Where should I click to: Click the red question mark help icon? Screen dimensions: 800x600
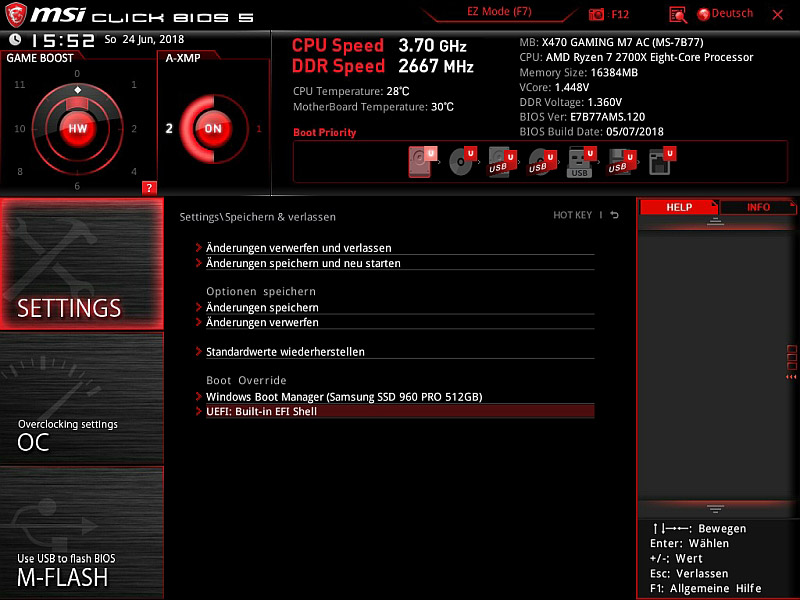149,188
